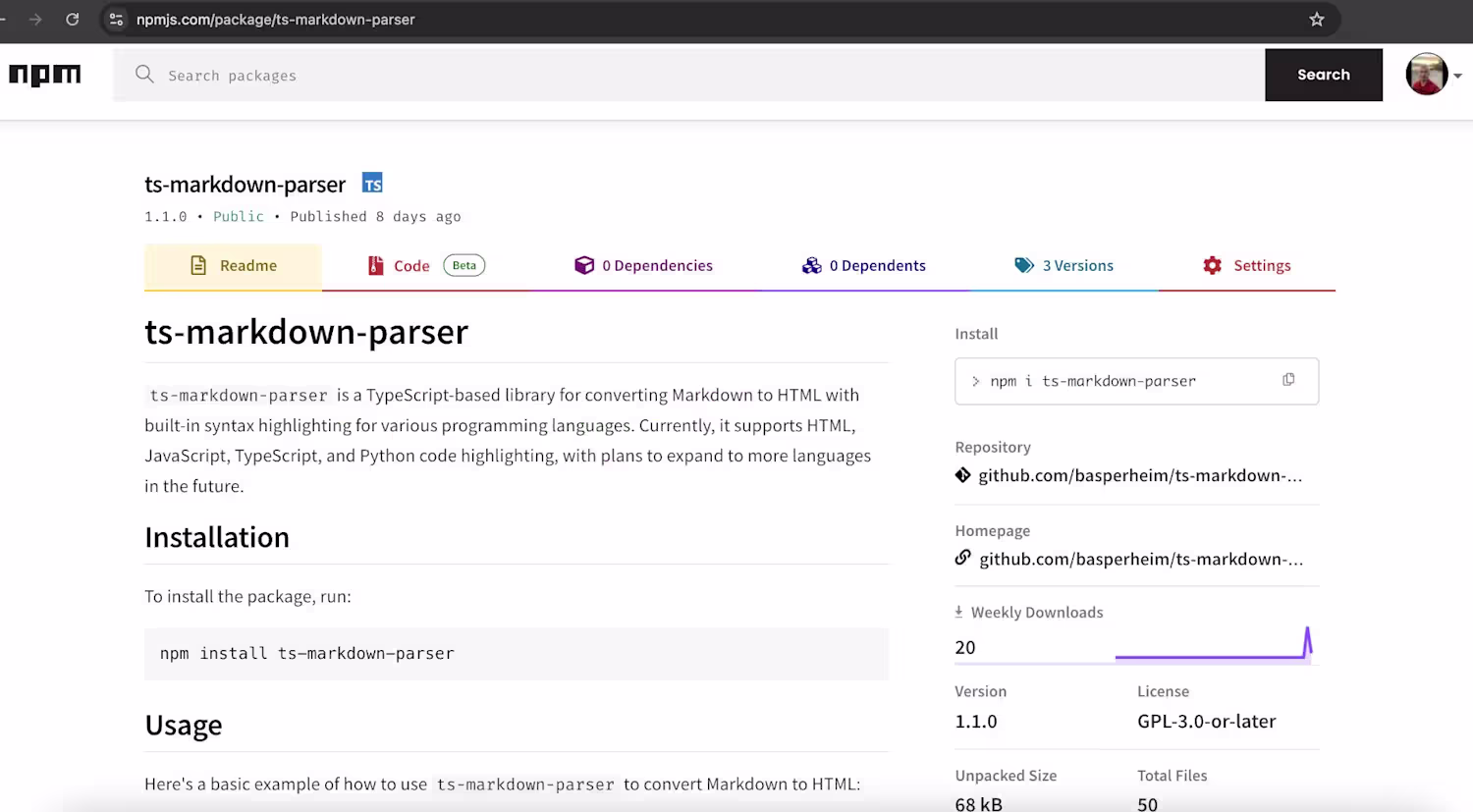Show the 3 Versions tab

click(x=1064, y=266)
